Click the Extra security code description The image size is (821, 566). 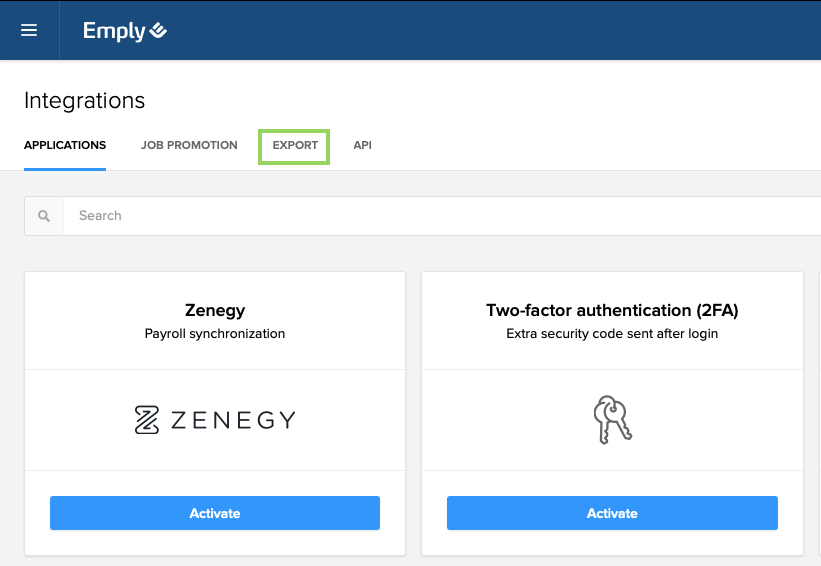click(x=612, y=334)
